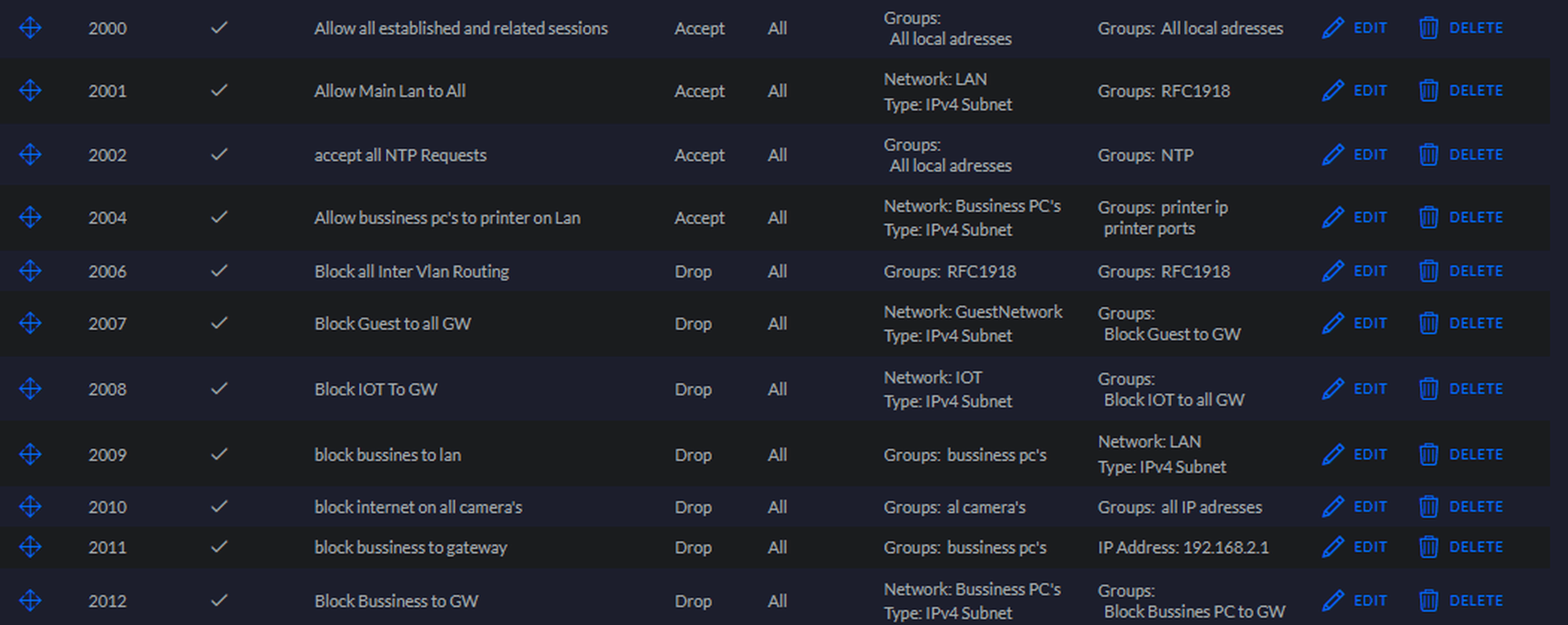This screenshot has height=625, width=1568.
Task: Click the pencil icon for rule 2001
Action: [x=1332, y=90]
